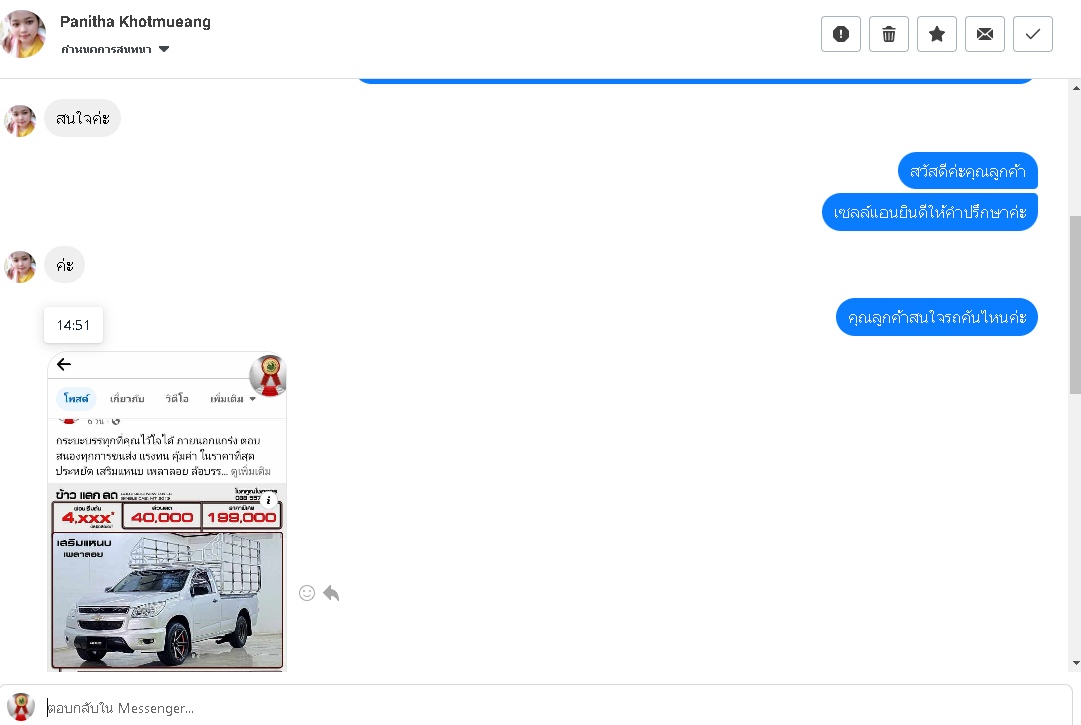This screenshot has height=725, width=1081.
Task: Open Panitha Khotmueang profile picture in header
Action: [x=23, y=34]
